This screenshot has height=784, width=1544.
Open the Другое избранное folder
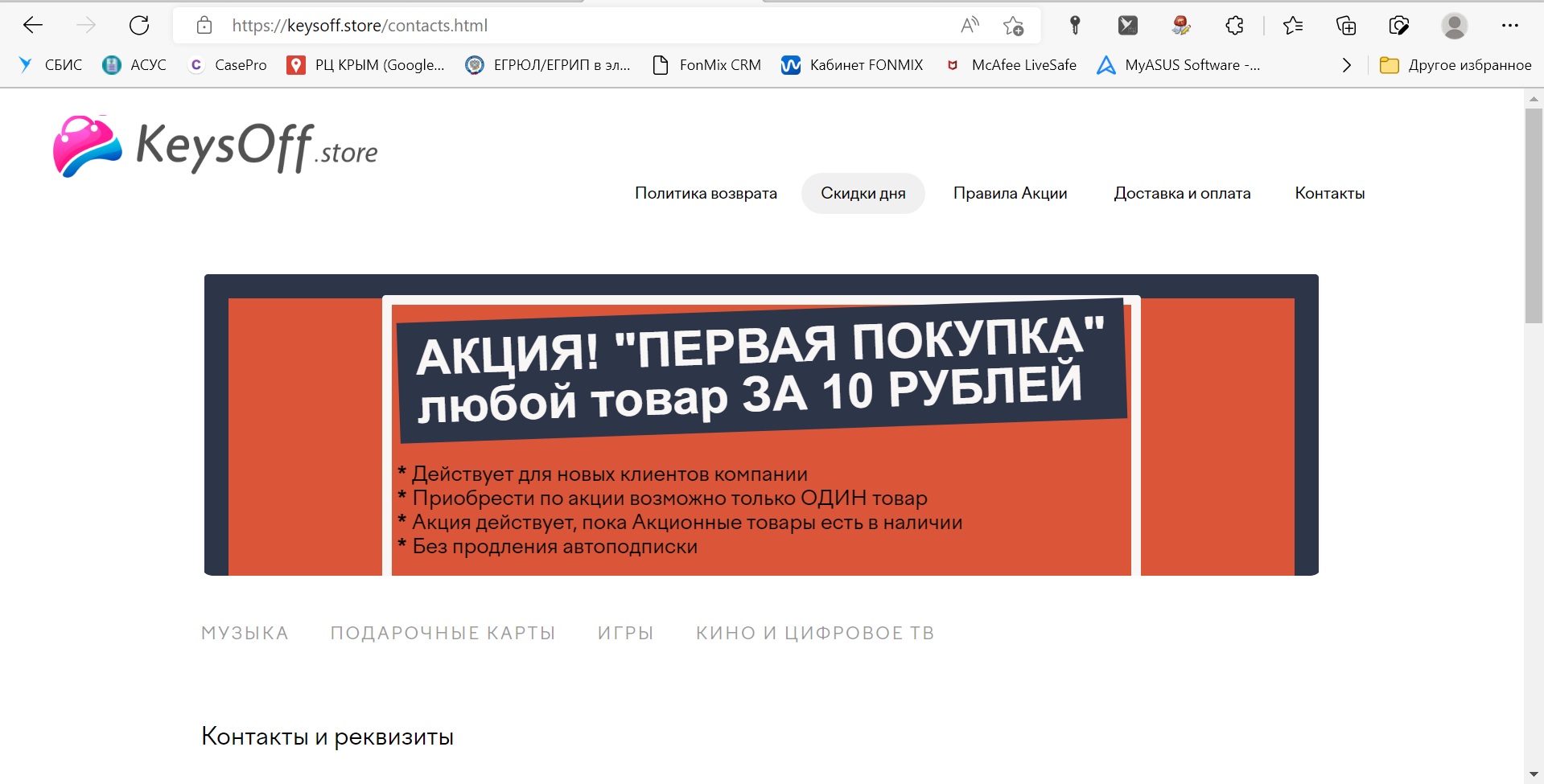[1455, 65]
